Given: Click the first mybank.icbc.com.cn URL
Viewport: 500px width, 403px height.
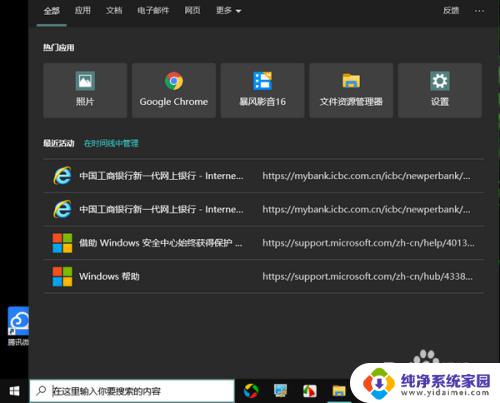Looking at the screenshot, I should [x=366, y=176].
